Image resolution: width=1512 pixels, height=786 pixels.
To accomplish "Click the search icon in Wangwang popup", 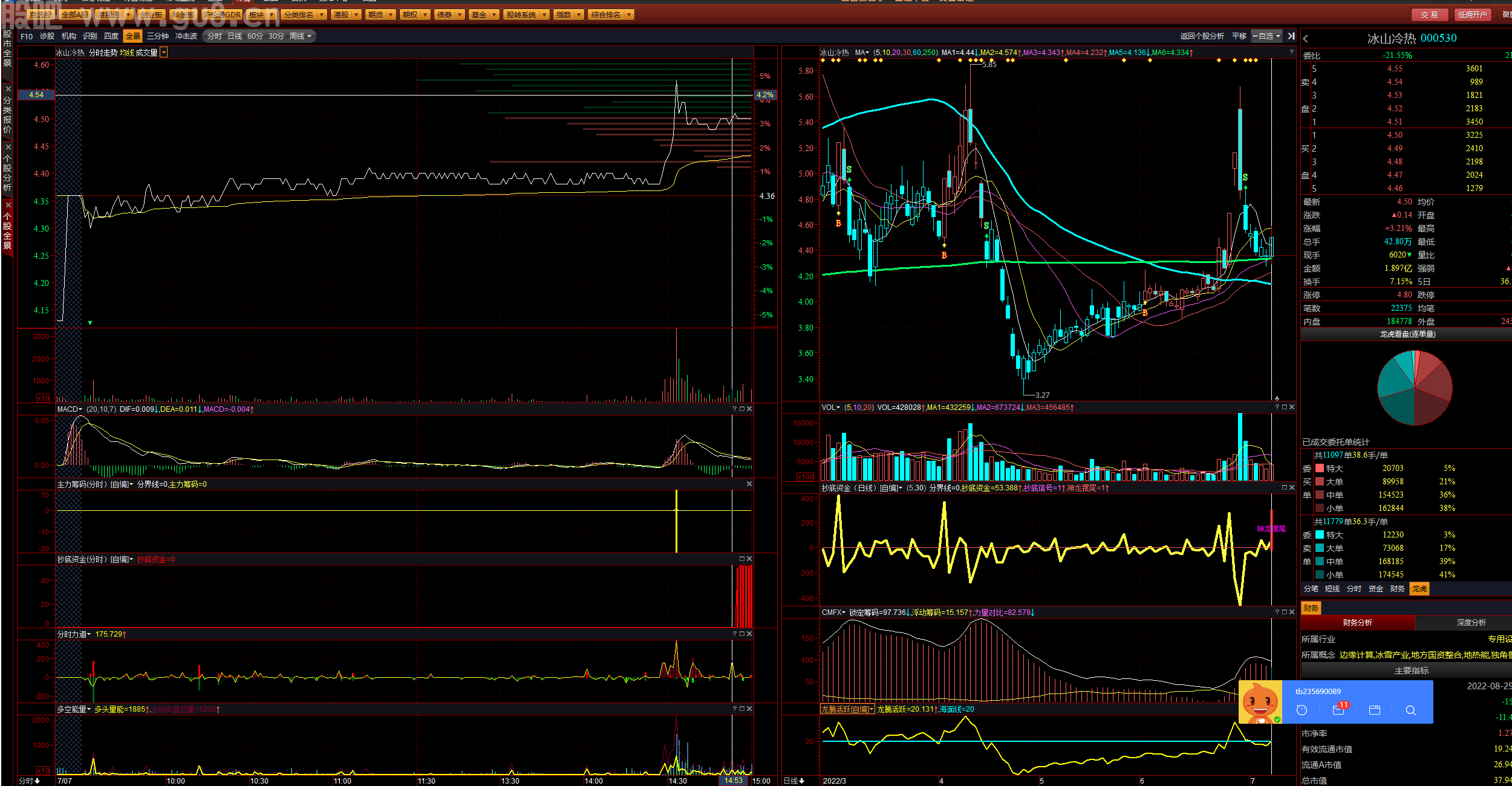I will click(1410, 710).
